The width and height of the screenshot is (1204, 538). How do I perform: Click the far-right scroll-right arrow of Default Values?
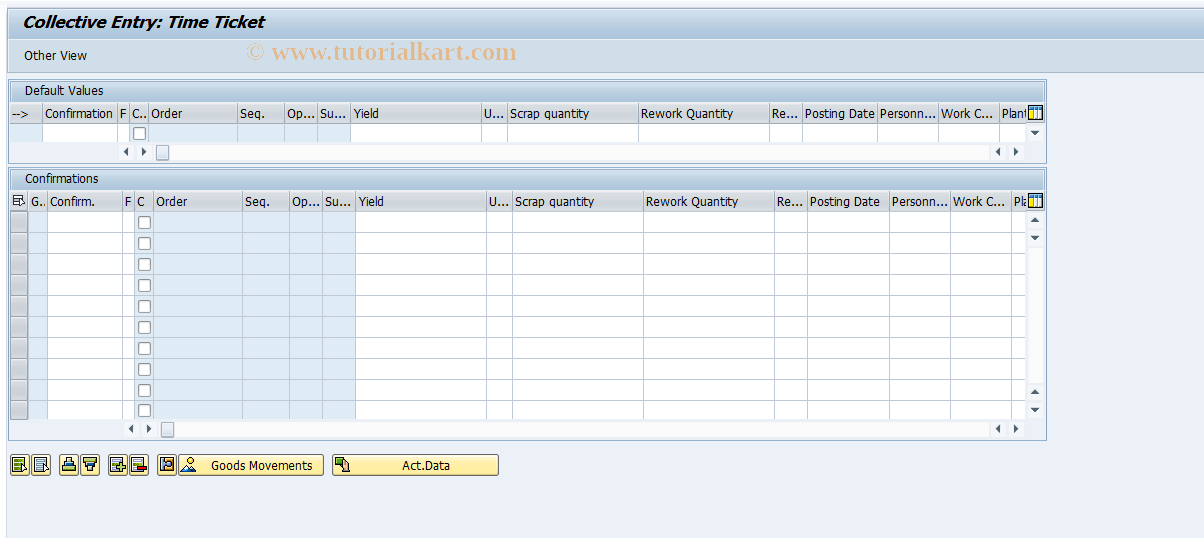1015,152
